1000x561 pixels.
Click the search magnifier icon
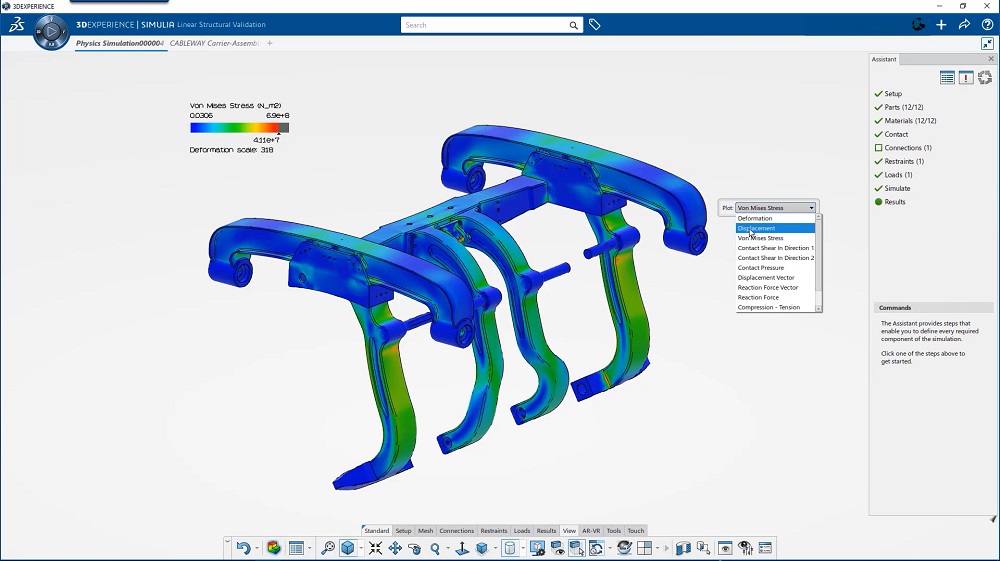[573, 26]
